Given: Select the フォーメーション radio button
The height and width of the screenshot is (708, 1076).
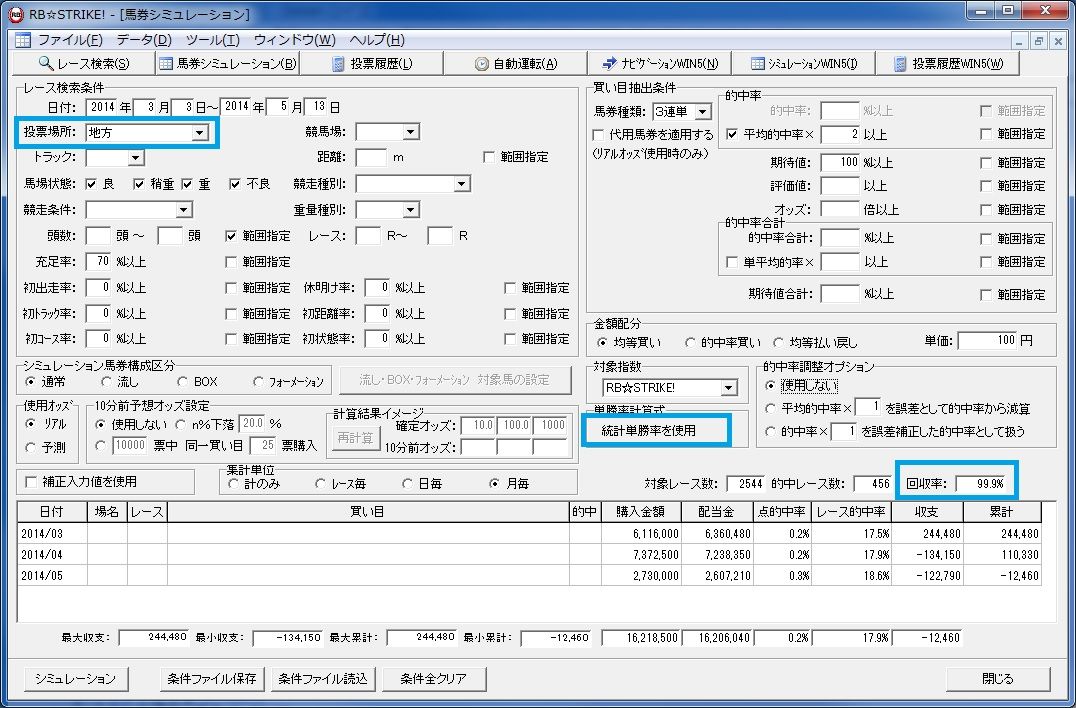Looking at the screenshot, I should point(257,381).
